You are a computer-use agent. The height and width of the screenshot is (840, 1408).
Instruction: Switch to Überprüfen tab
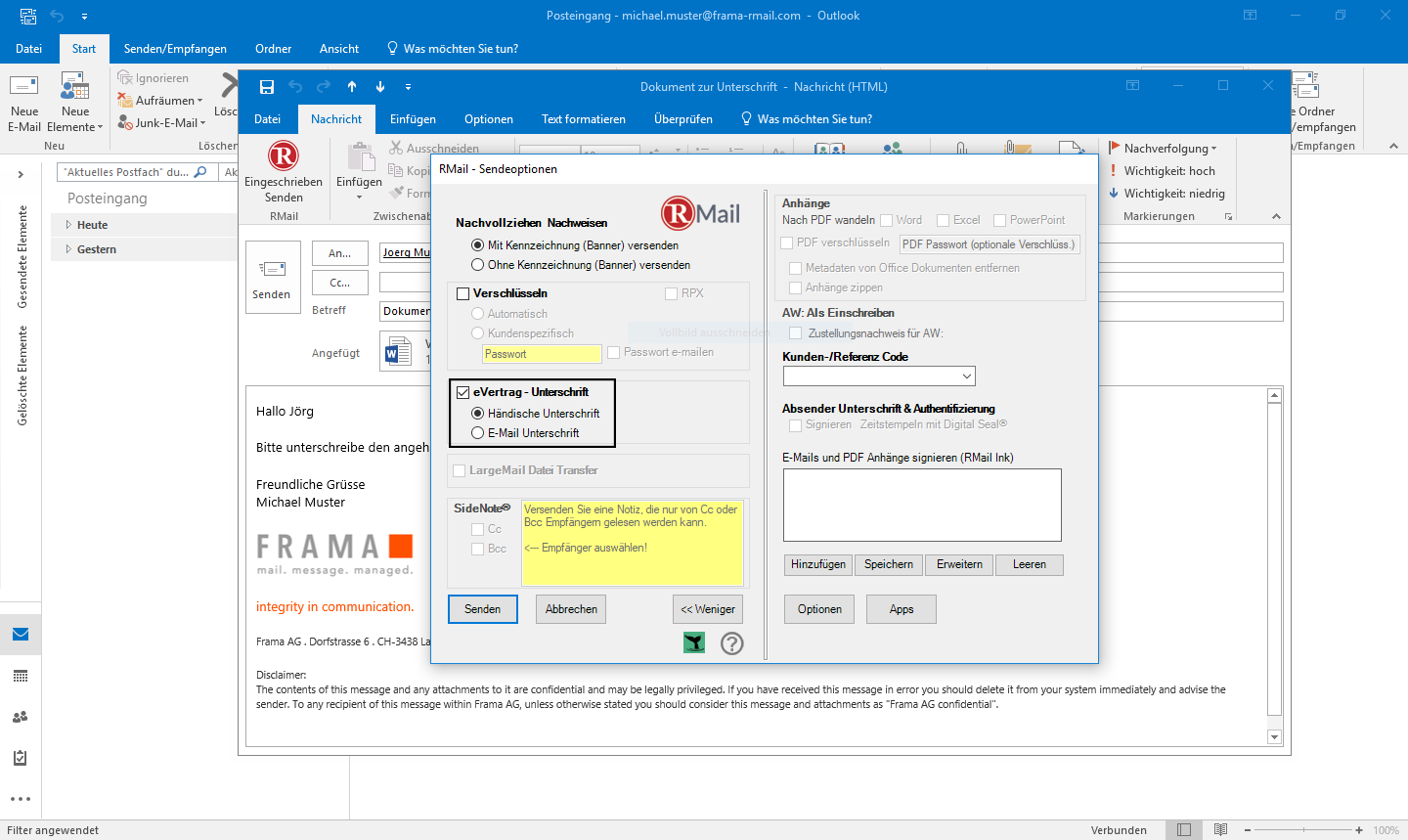pyautogui.click(x=683, y=119)
